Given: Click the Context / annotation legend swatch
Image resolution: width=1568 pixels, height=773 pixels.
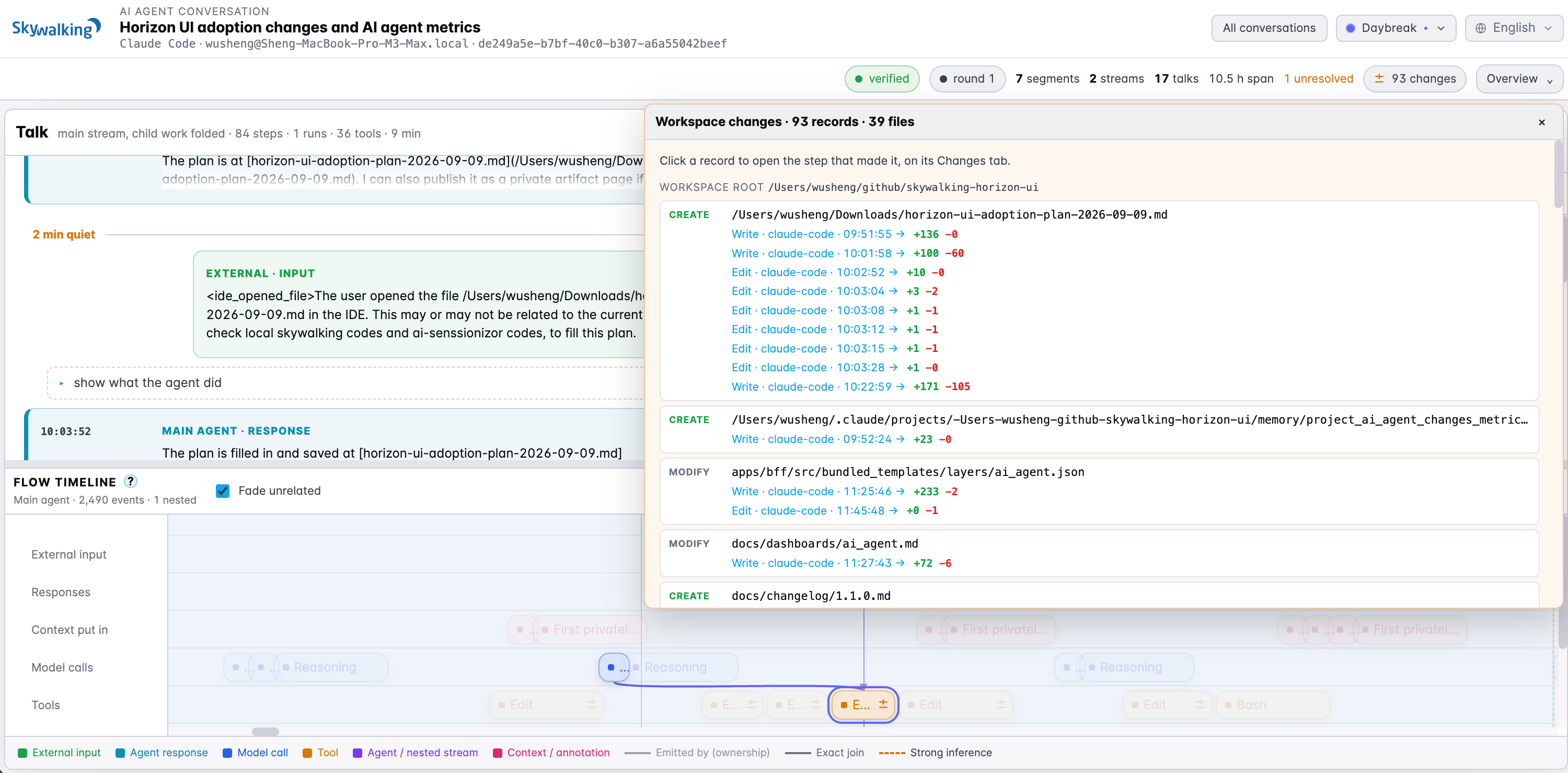Looking at the screenshot, I should 497,753.
